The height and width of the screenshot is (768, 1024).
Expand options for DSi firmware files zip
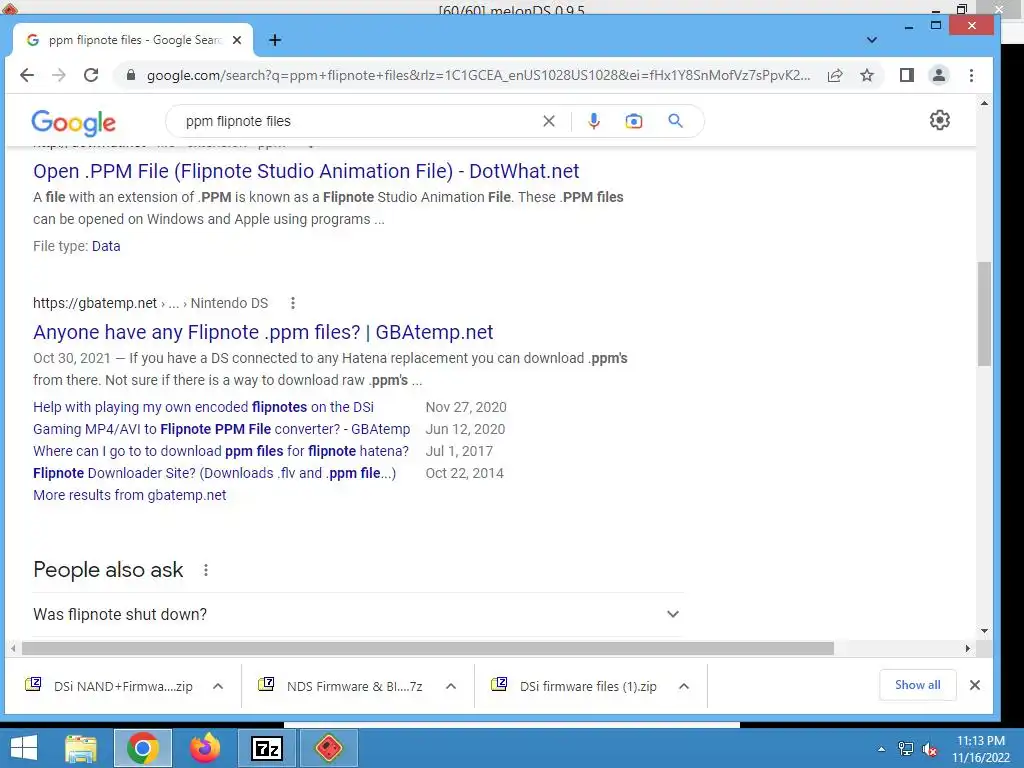click(x=684, y=686)
